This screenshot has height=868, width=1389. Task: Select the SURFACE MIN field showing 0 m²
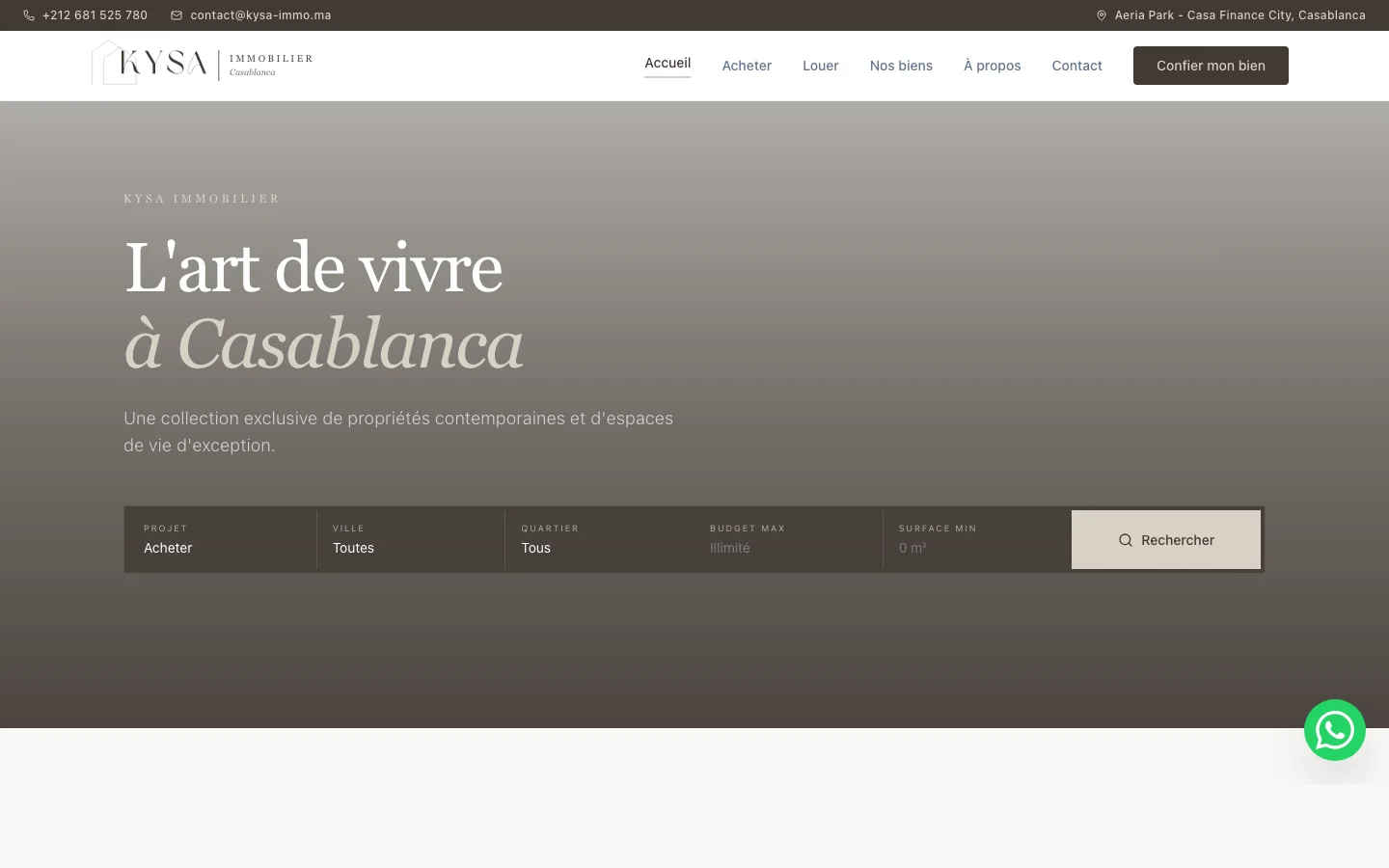click(x=977, y=540)
